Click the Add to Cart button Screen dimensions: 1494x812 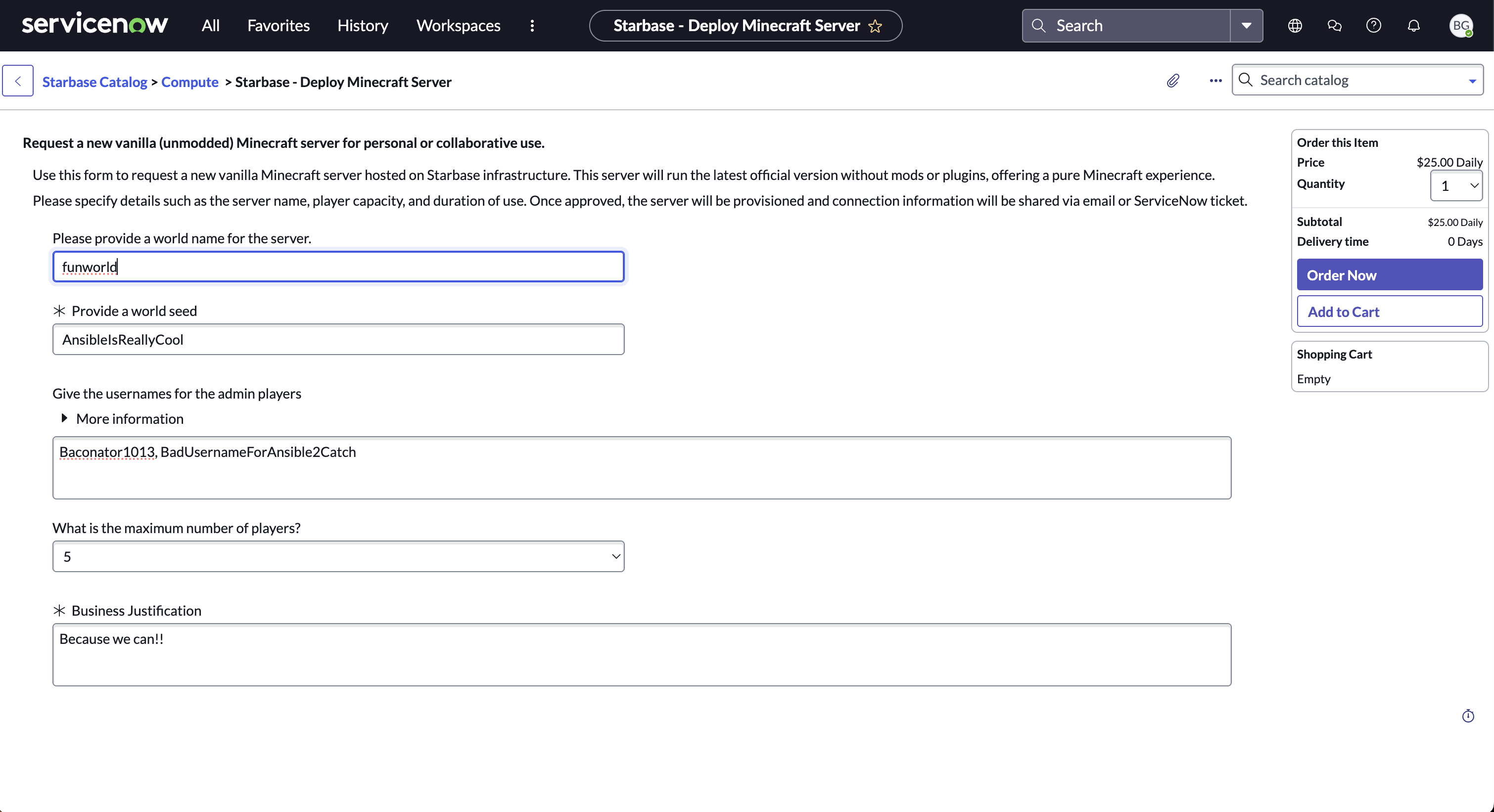click(x=1390, y=311)
